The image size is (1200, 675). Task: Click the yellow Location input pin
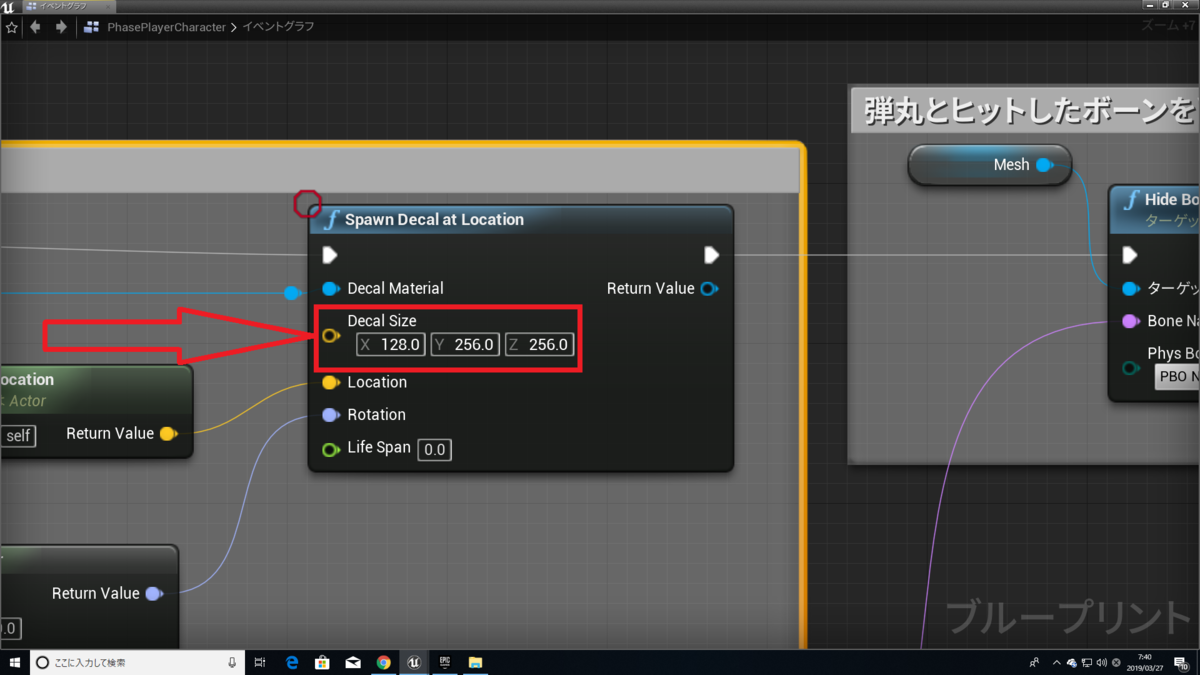pyautogui.click(x=330, y=382)
